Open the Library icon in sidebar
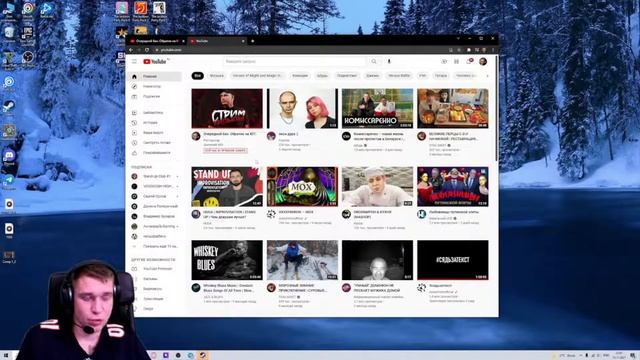 [134, 113]
